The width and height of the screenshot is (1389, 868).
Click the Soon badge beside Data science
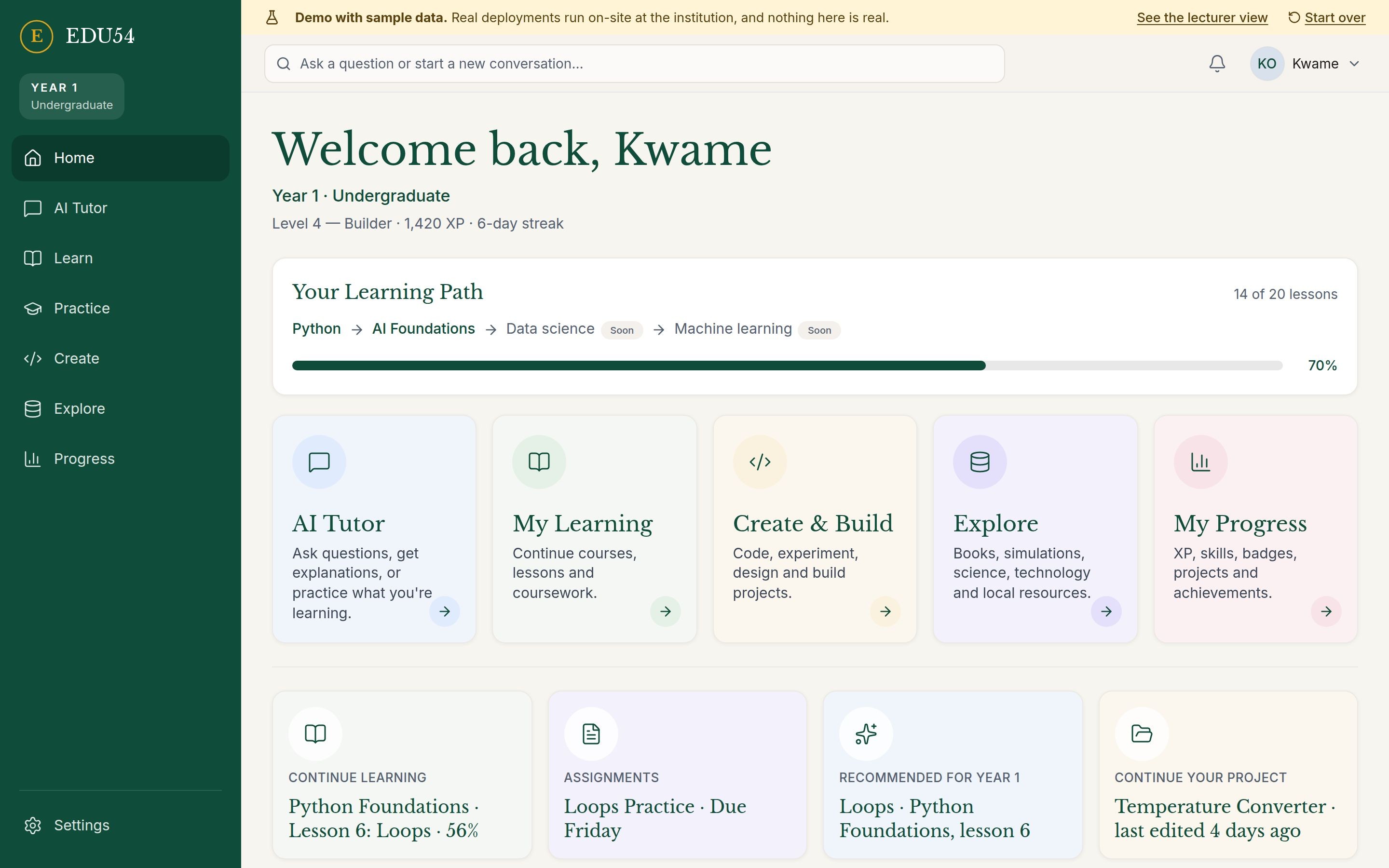622,330
